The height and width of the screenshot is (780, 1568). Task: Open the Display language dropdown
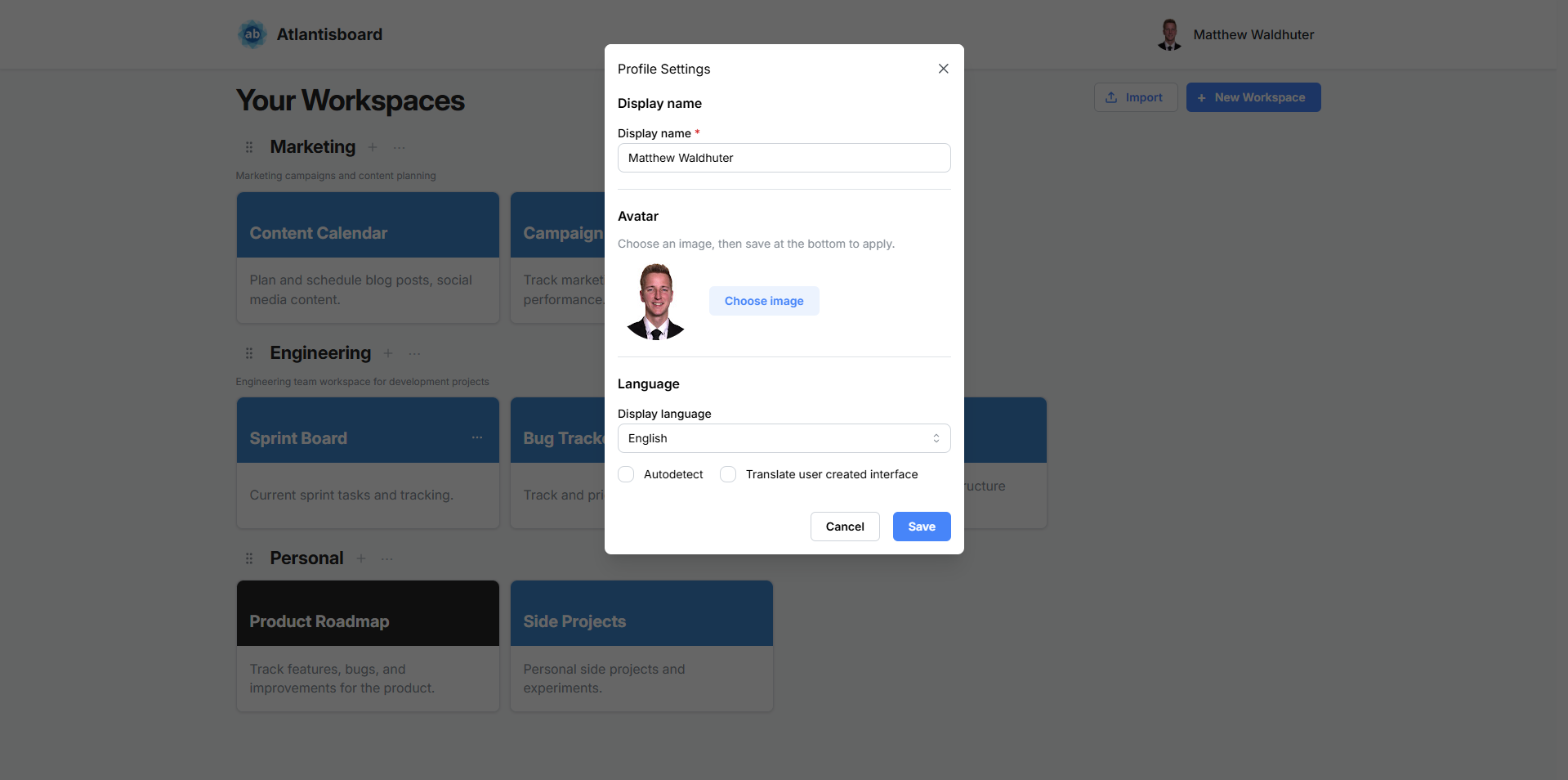[x=784, y=438]
